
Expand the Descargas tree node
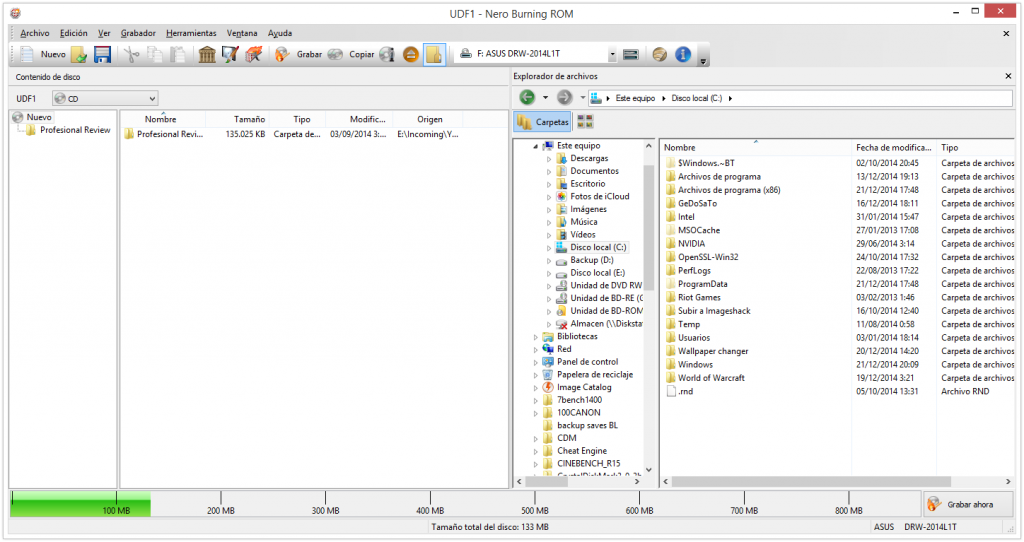(x=549, y=159)
